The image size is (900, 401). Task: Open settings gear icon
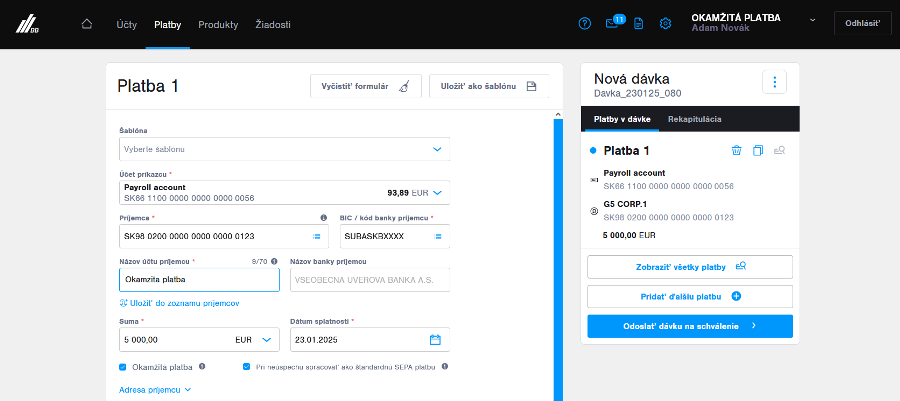point(665,24)
